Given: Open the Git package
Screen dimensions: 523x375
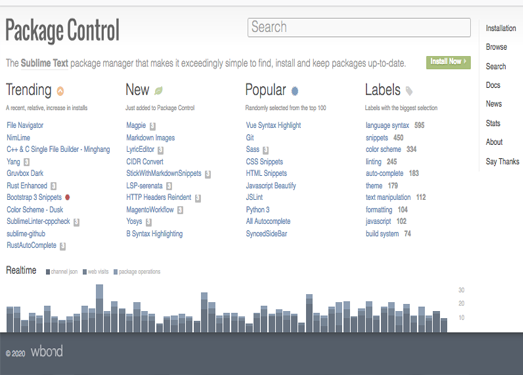Looking at the screenshot, I should (x=250, y=137).
